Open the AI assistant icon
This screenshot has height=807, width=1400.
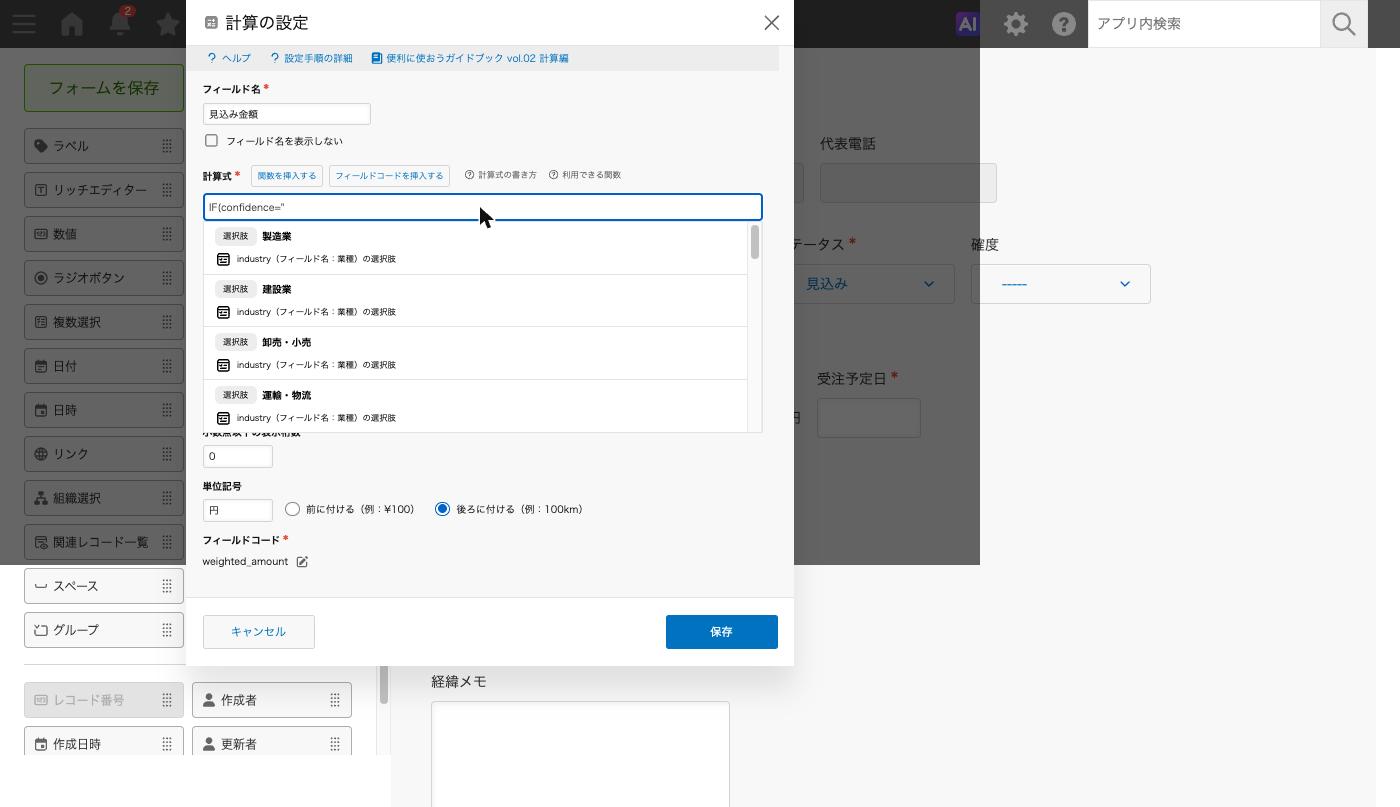coord(967,24)
